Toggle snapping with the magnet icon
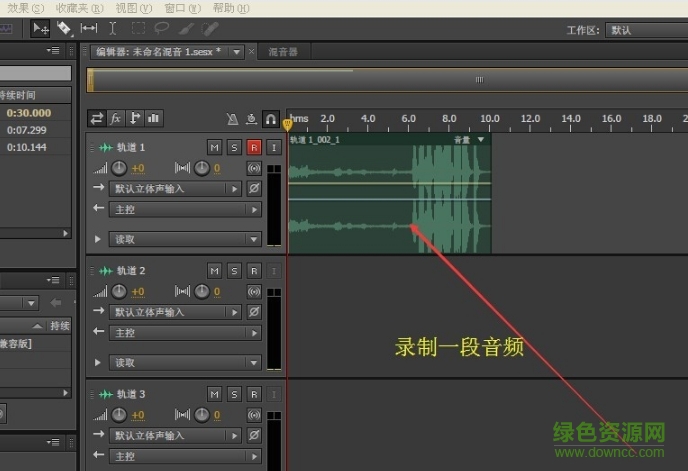Viewport: 688px width, 471px height. pyautogui.click(x=271, y=118)
